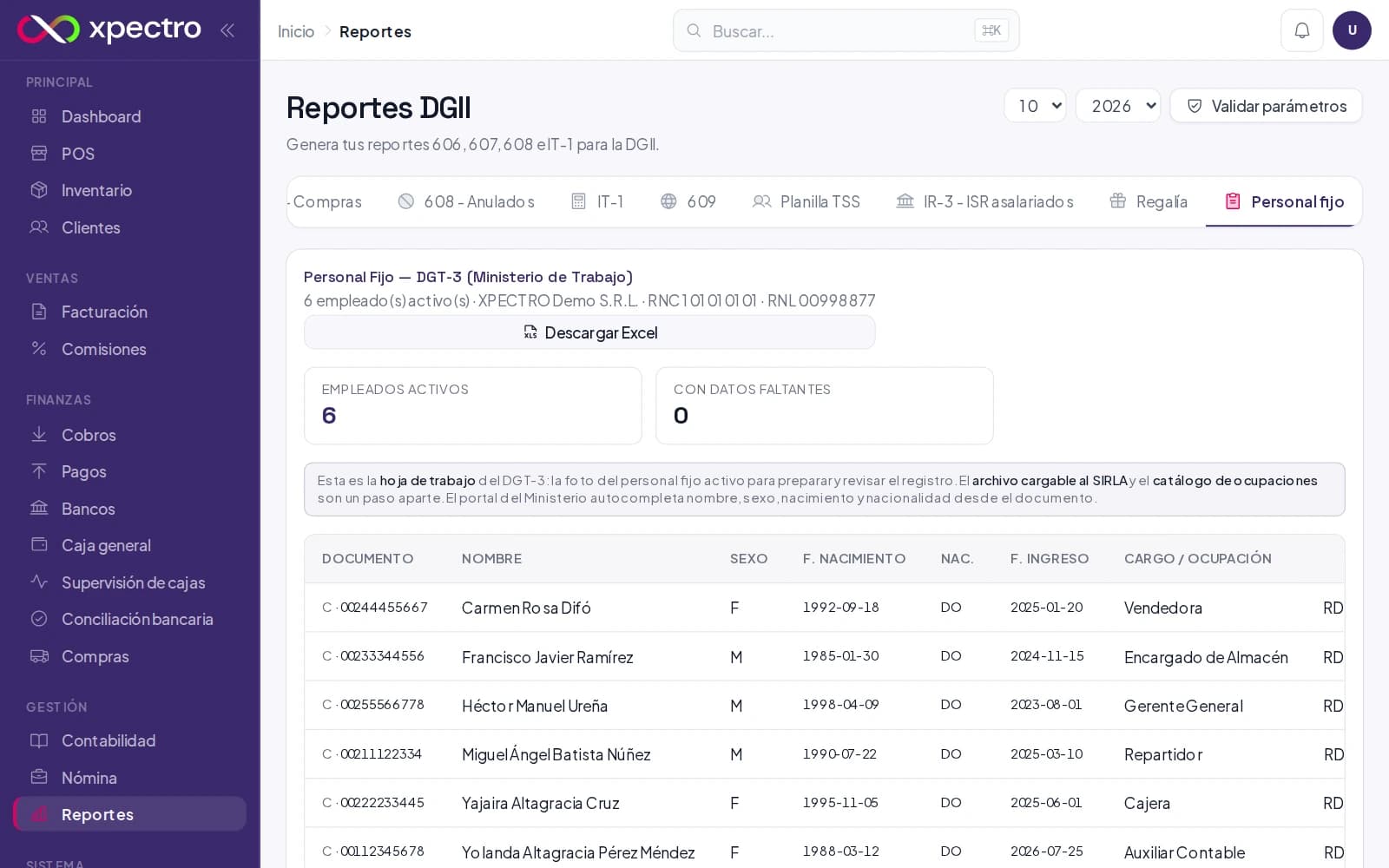Click the Pagos upload-arrow icon
The height and width of the screenshot is (868, 1389).
click(x=39, y=471)
